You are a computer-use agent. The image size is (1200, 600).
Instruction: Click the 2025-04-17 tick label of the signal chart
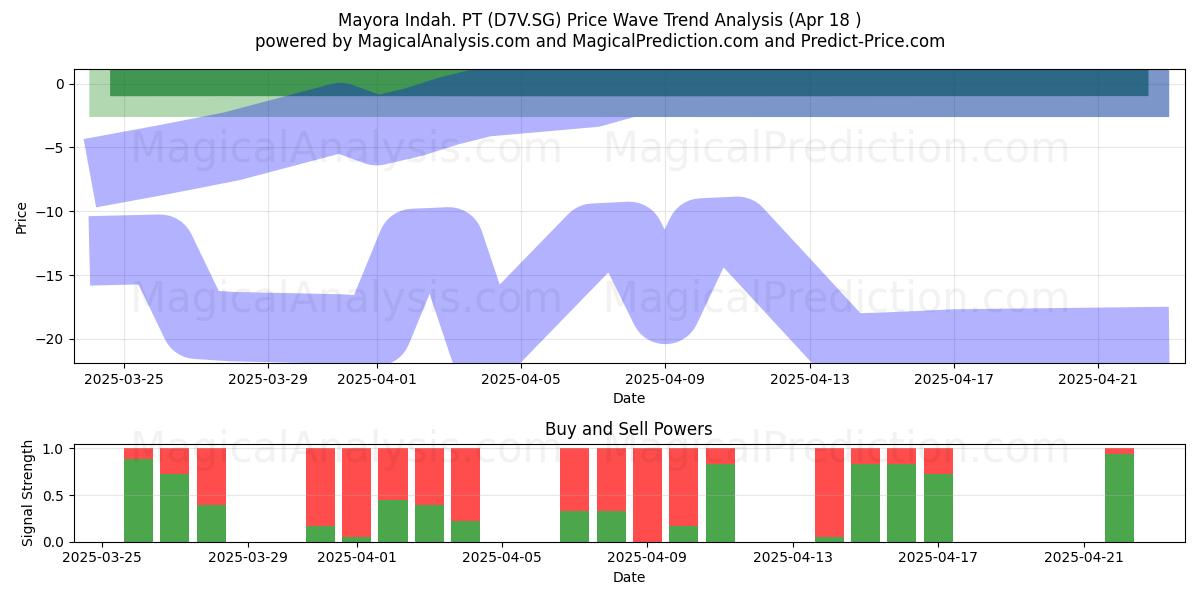point(938,558)
